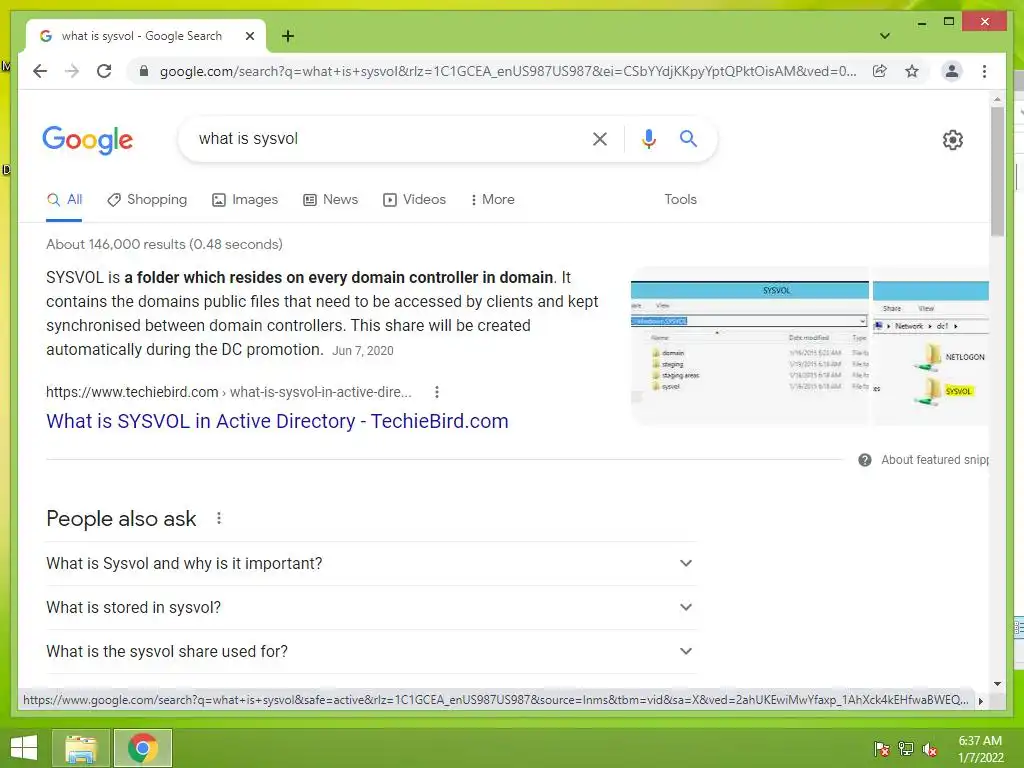Click the 'People also ask' heading
This screenshot has width=1024, height=768.
click(x=121, y=519)
